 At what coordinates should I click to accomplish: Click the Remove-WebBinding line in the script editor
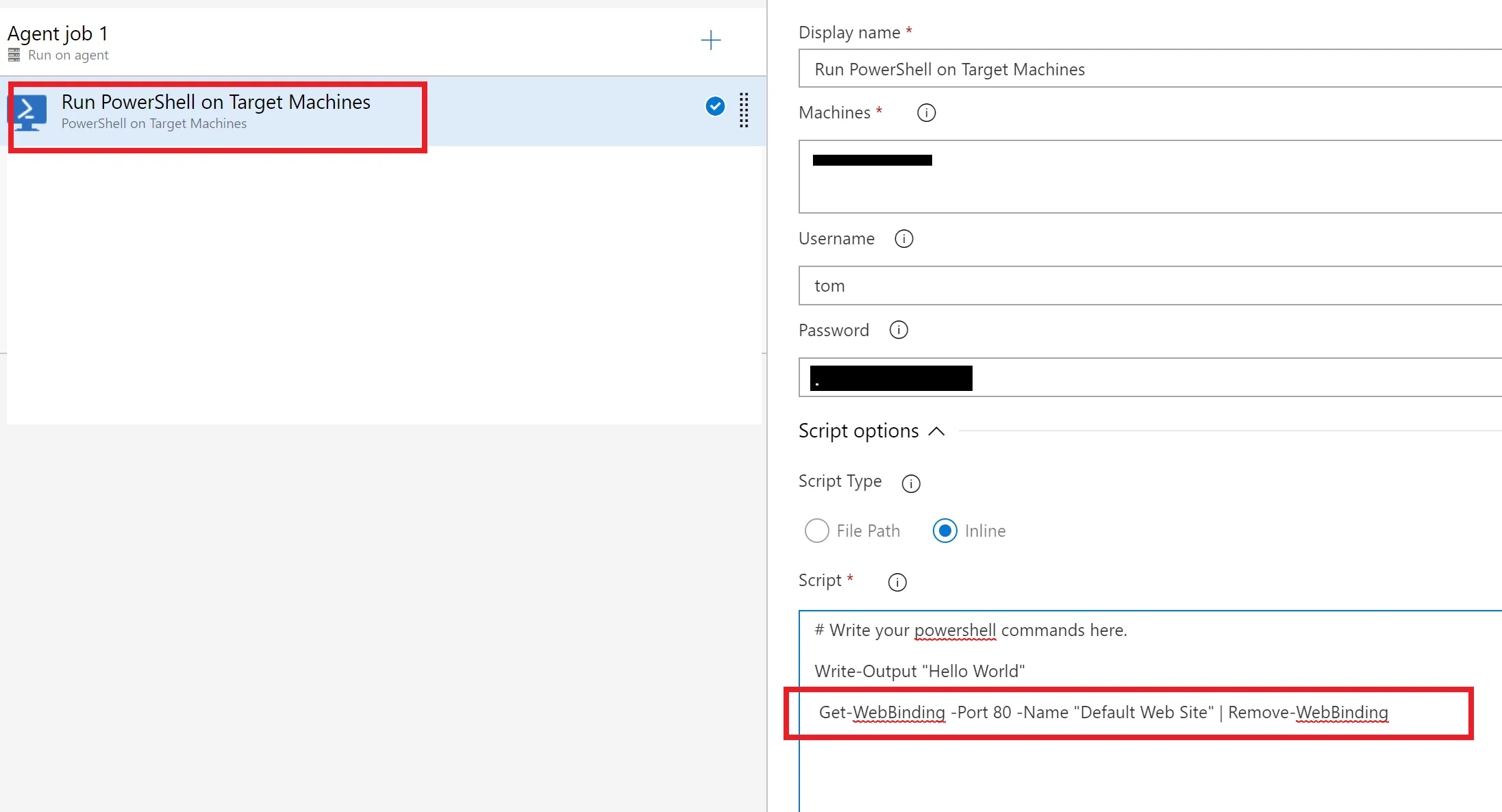[x=1103, y=713]
